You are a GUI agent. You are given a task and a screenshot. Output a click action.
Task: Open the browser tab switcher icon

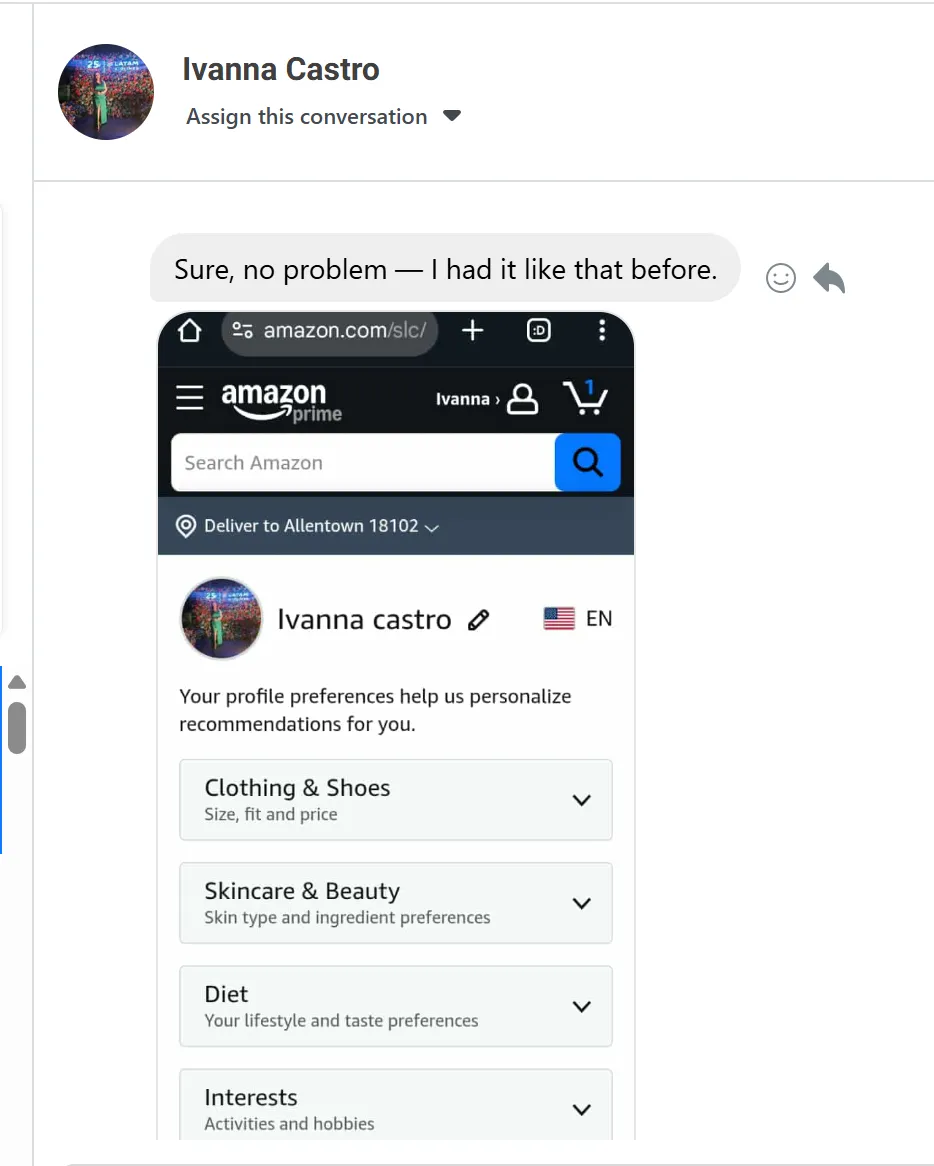(538, 331)
